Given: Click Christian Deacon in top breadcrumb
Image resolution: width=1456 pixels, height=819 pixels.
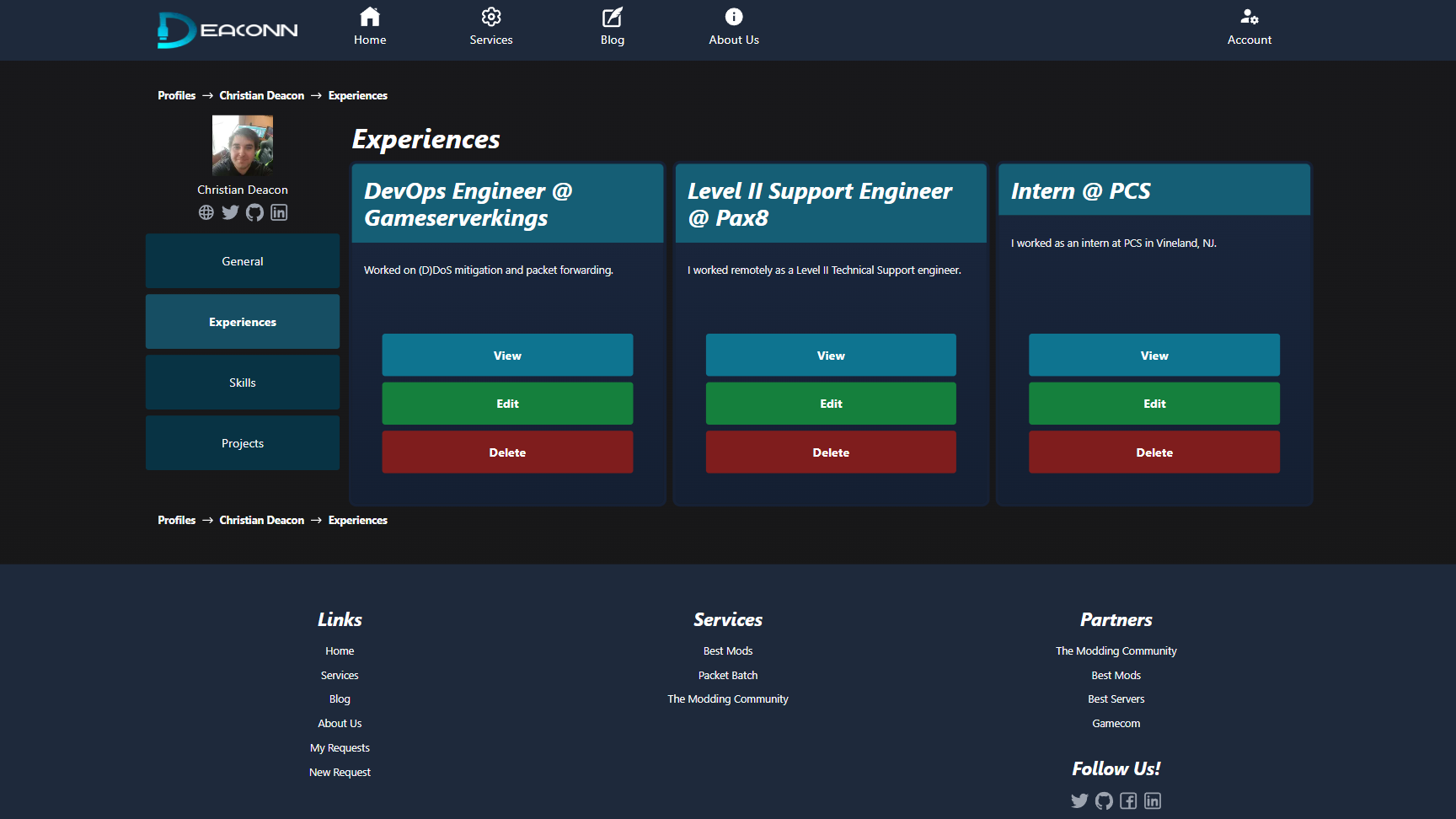Looking at the screenshot, I should (x=262, y=95).
